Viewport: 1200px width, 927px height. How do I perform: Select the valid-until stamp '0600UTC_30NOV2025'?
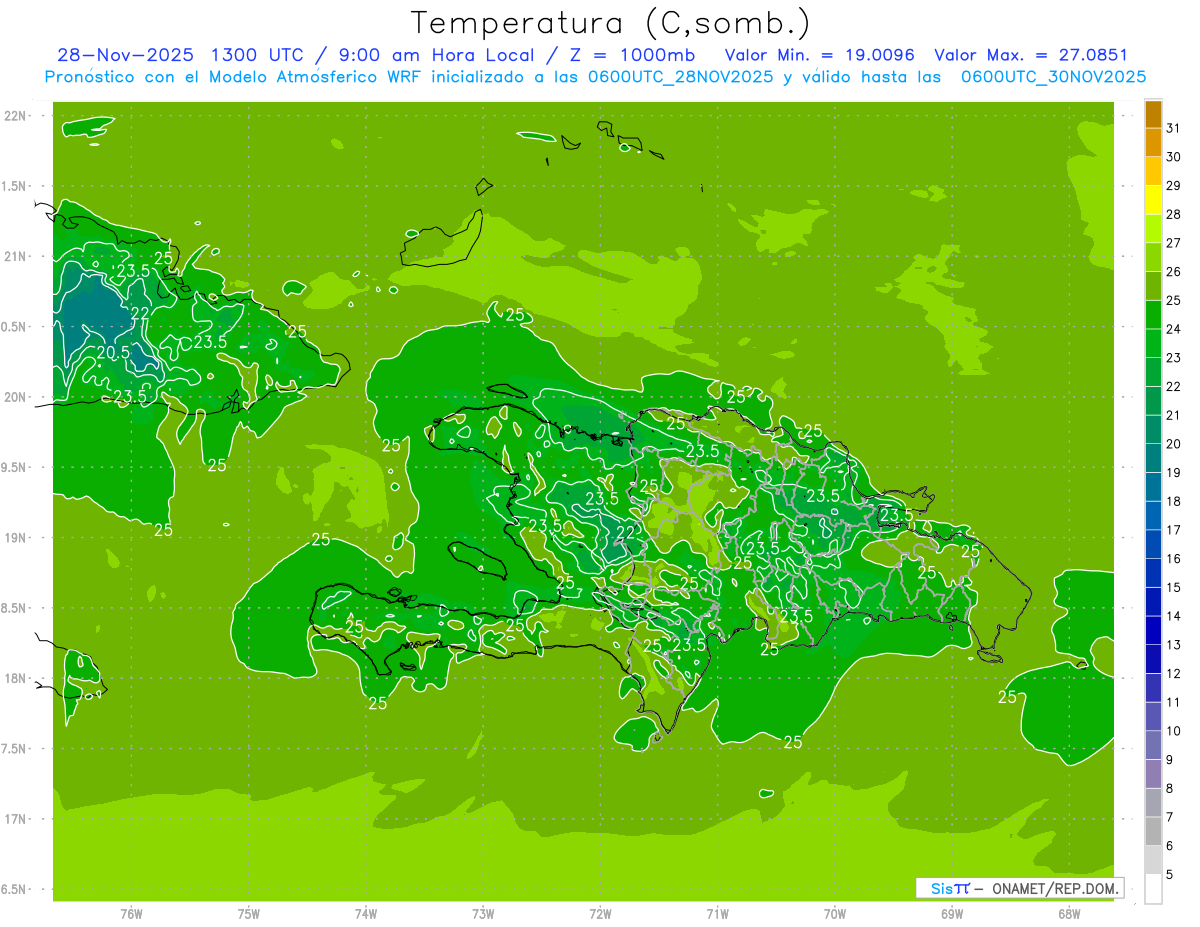tap(1053, 77)
